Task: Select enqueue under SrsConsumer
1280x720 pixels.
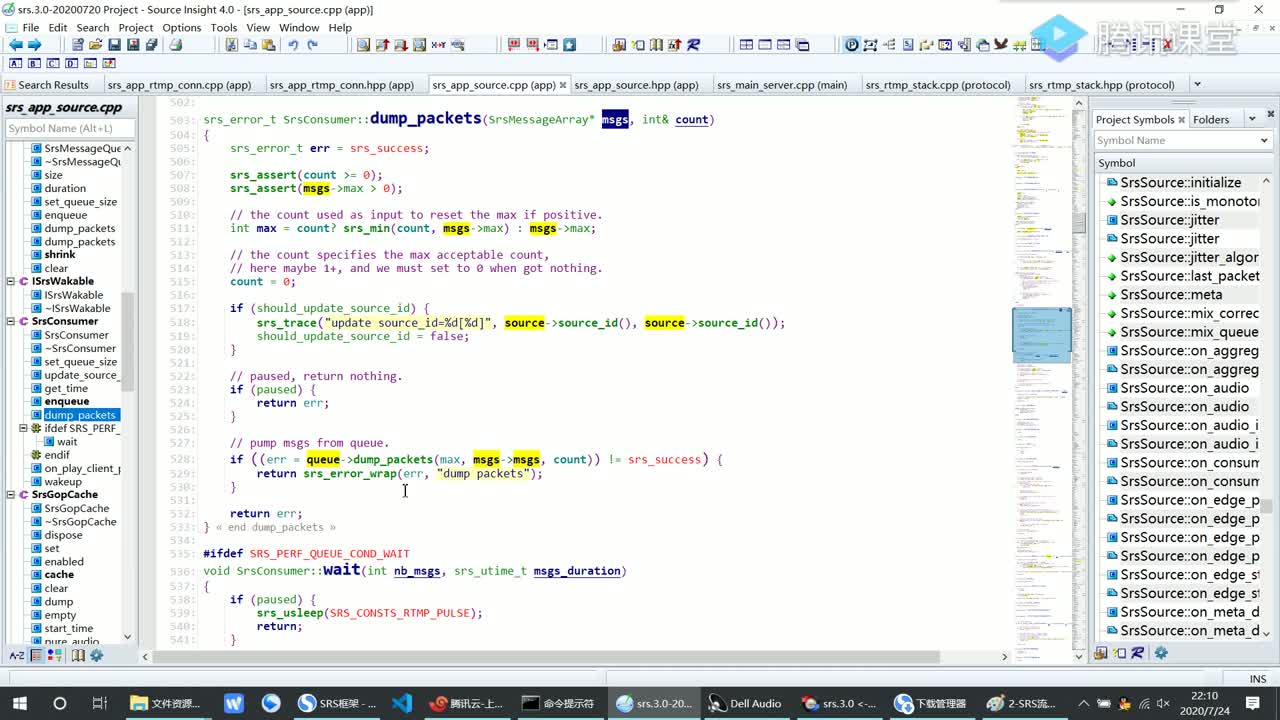Action: [x=67, y=401]
